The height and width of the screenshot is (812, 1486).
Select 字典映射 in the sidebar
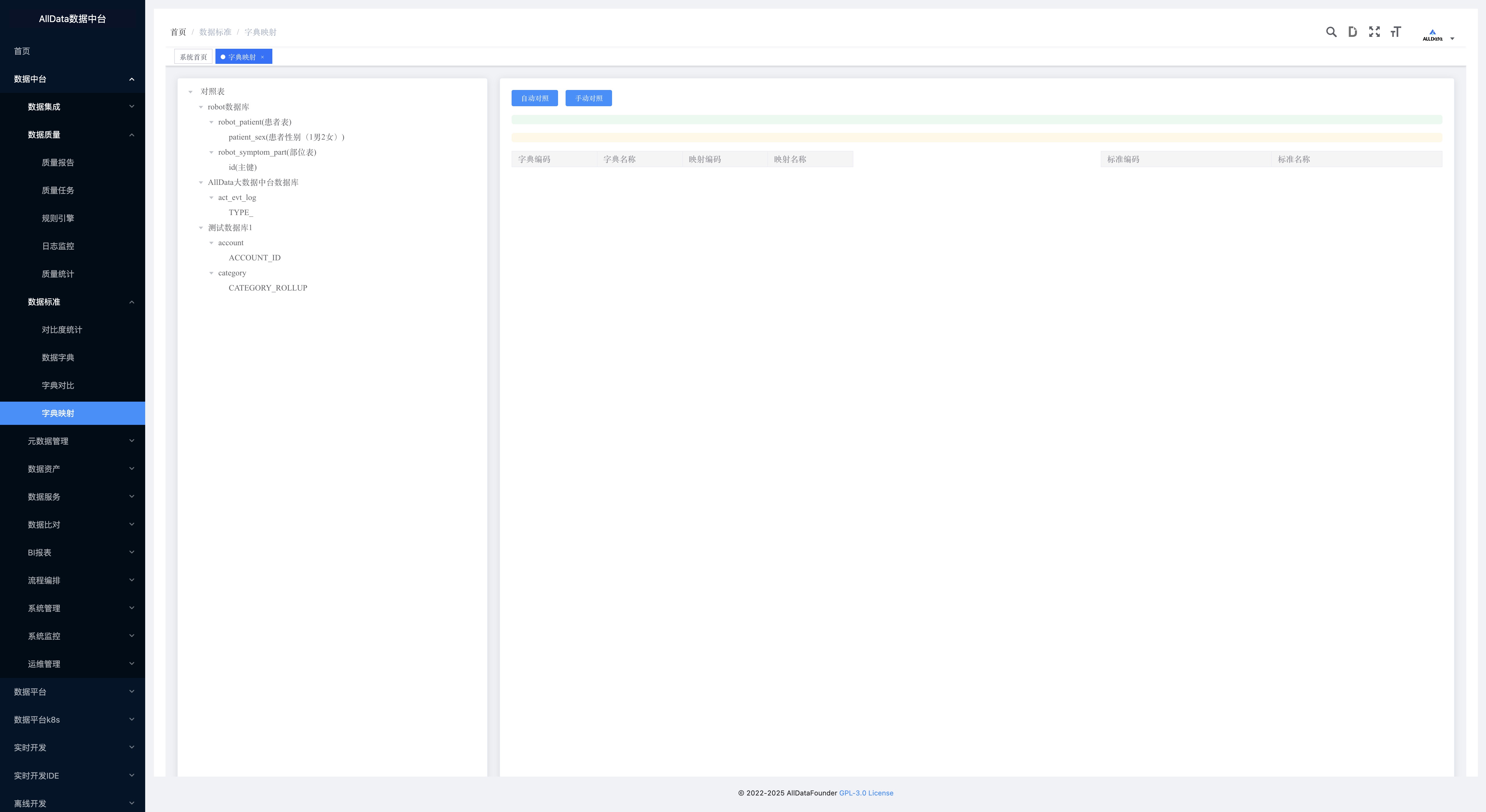[x=73, y=413]
